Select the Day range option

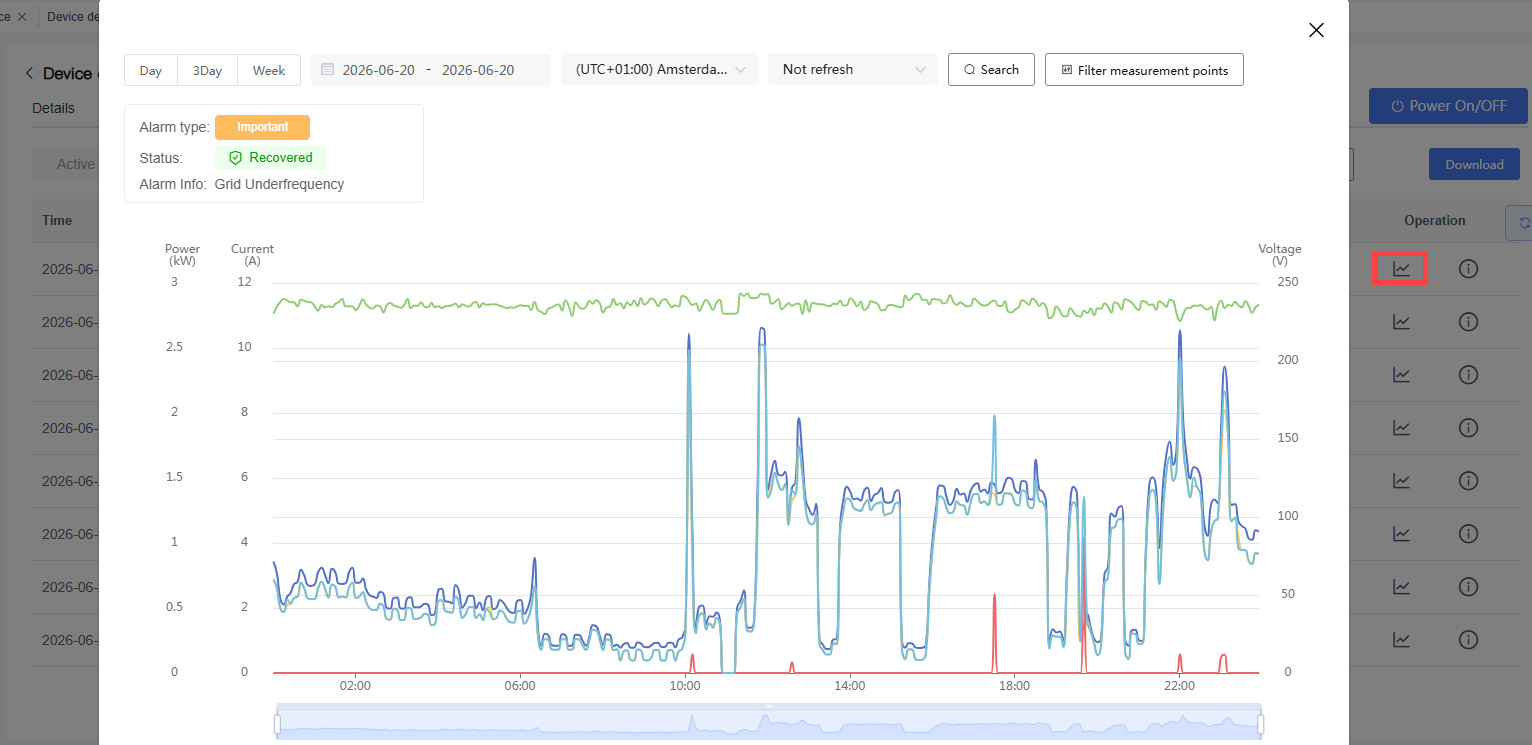(x=151, y=70)
